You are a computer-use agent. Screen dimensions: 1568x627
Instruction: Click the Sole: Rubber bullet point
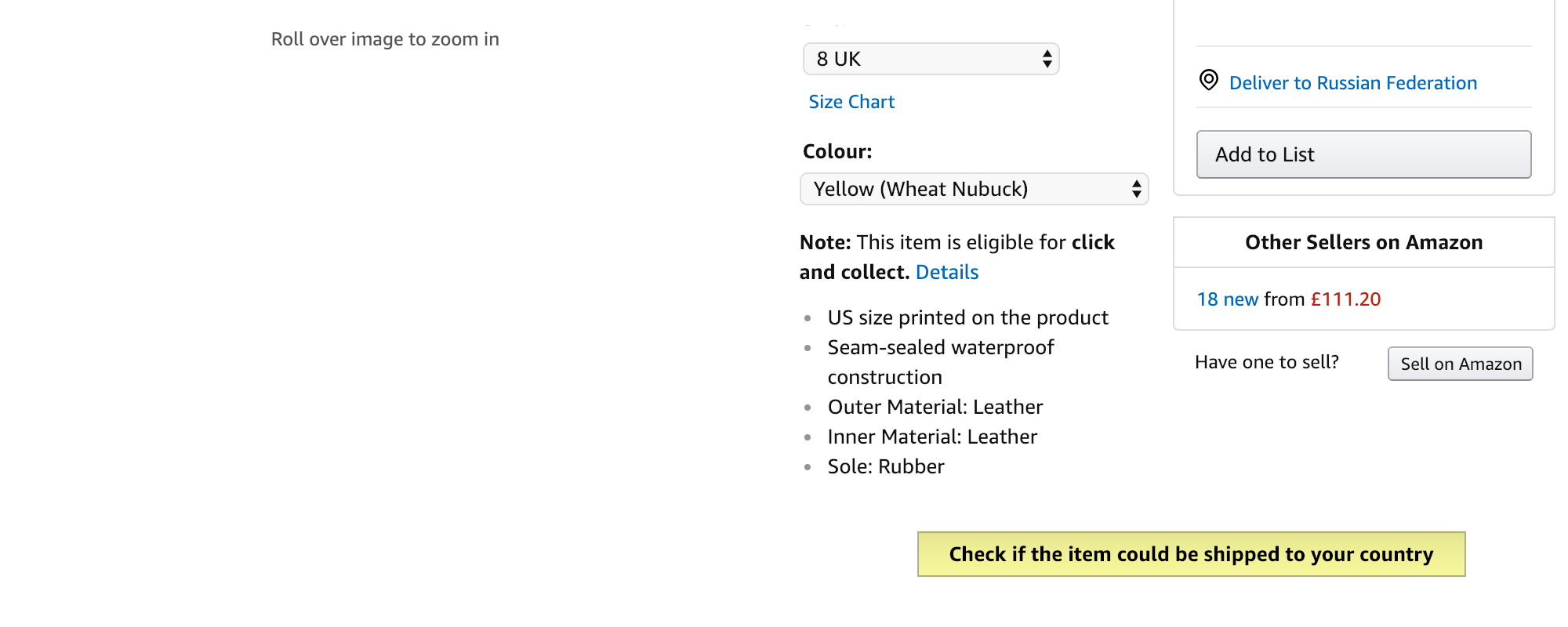886,466
